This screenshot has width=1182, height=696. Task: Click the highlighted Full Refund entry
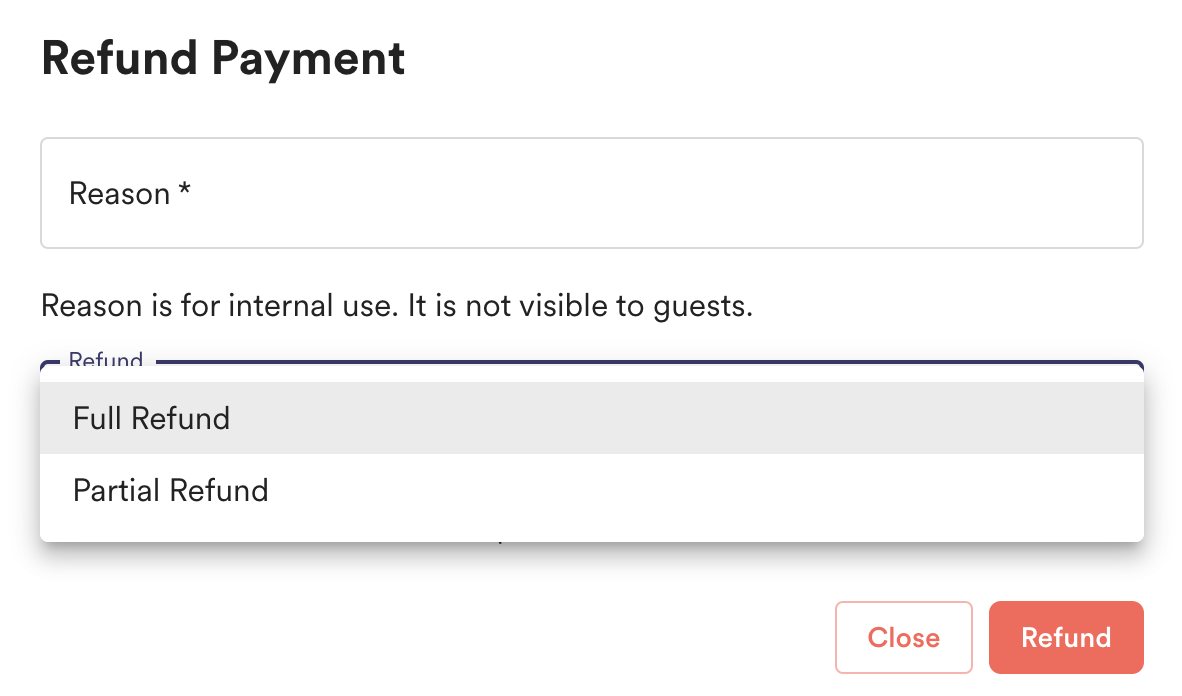point(151,418)
